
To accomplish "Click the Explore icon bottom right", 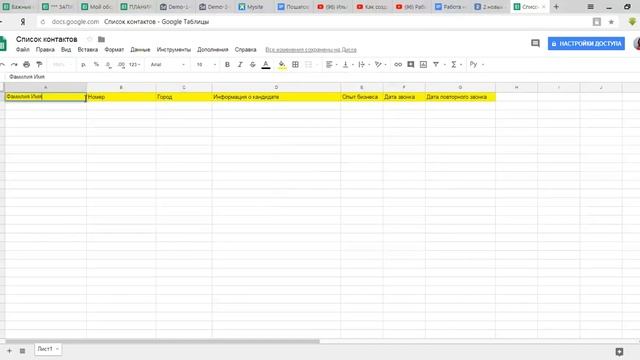I will click(619, 351).
